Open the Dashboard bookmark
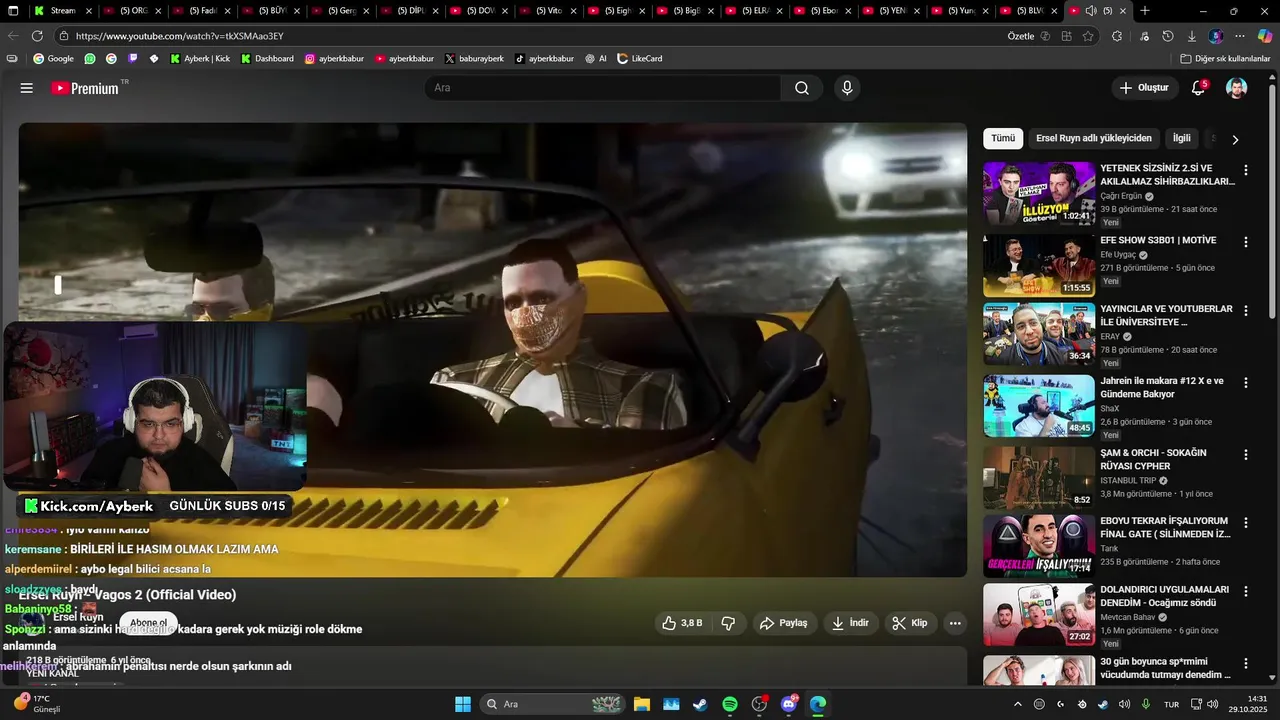The image size is (1280, 720). click(268, 58)
